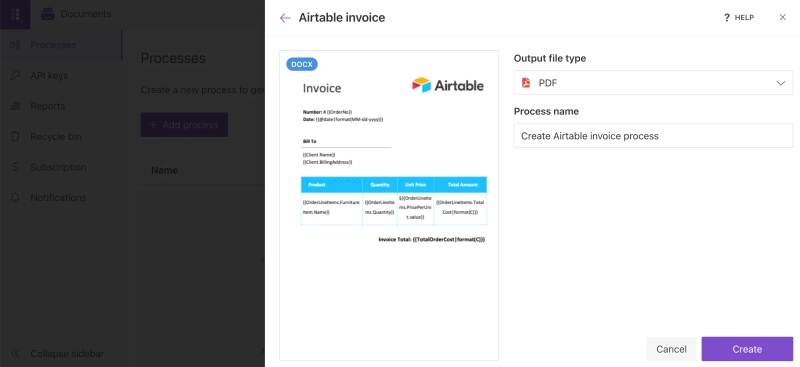The height and width of the screenshot is (367, 800).
Task: Click the Documents app icon
Action: (47, 14)
